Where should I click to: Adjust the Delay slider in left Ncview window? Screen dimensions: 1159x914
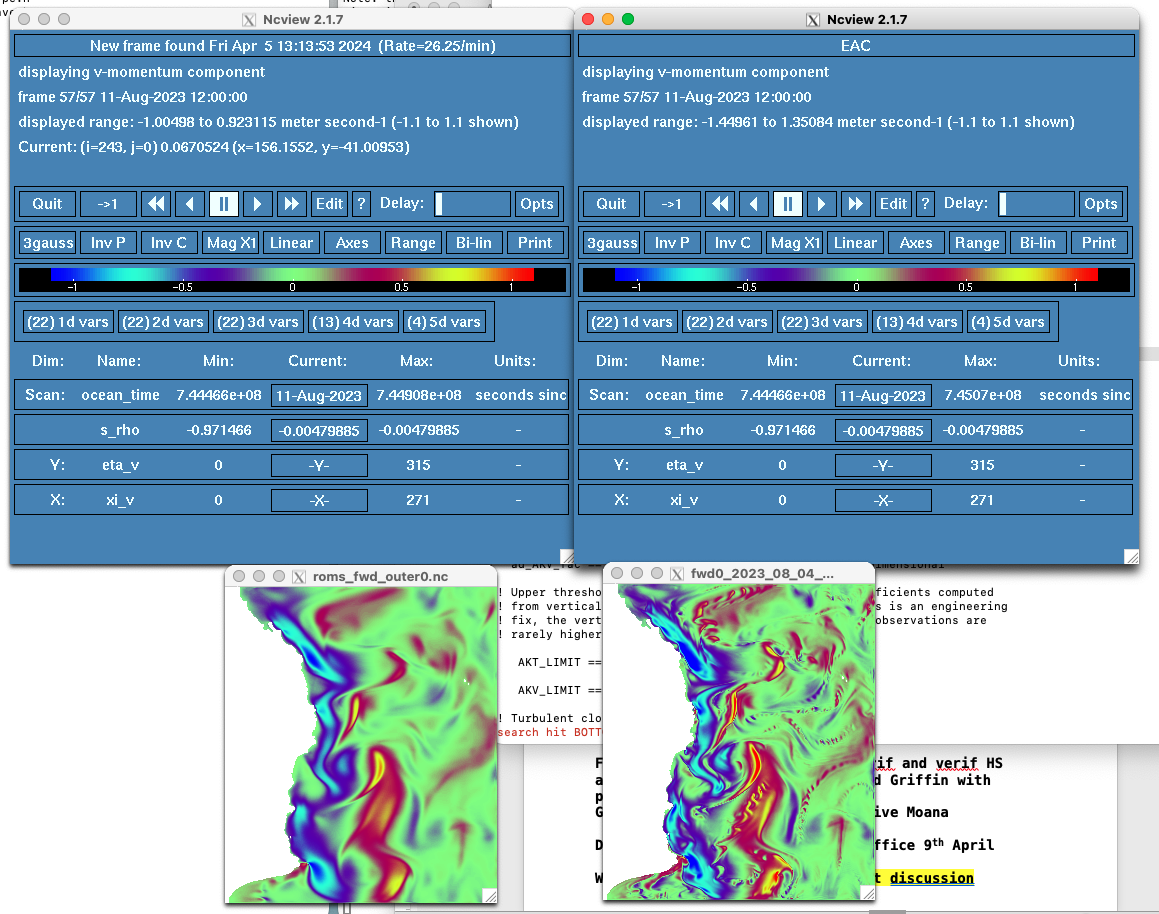pyautogui.click(x=471, y=204)
